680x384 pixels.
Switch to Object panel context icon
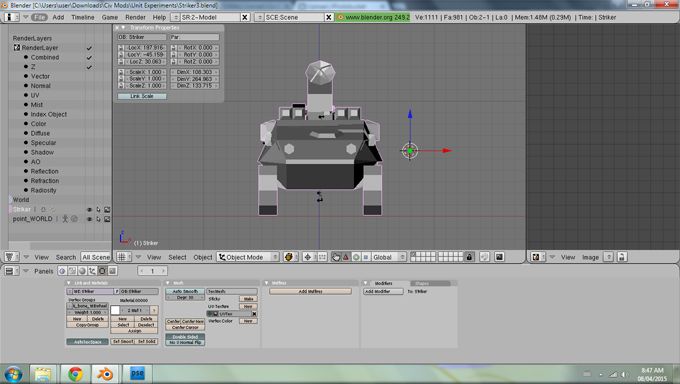coord(92,271)
